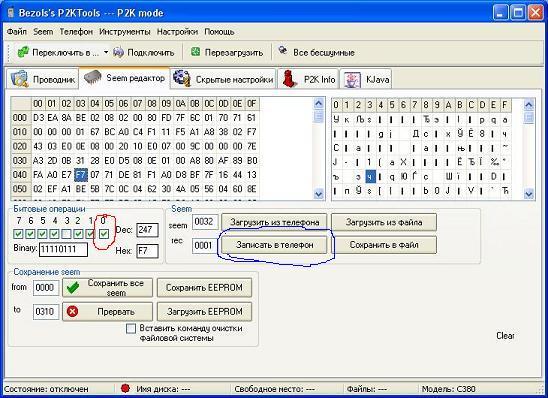Viewport: 548px width, 398px height.
Task: Enable the unchecked bit 3 checkbox
Action: click(x=66, y=233)
